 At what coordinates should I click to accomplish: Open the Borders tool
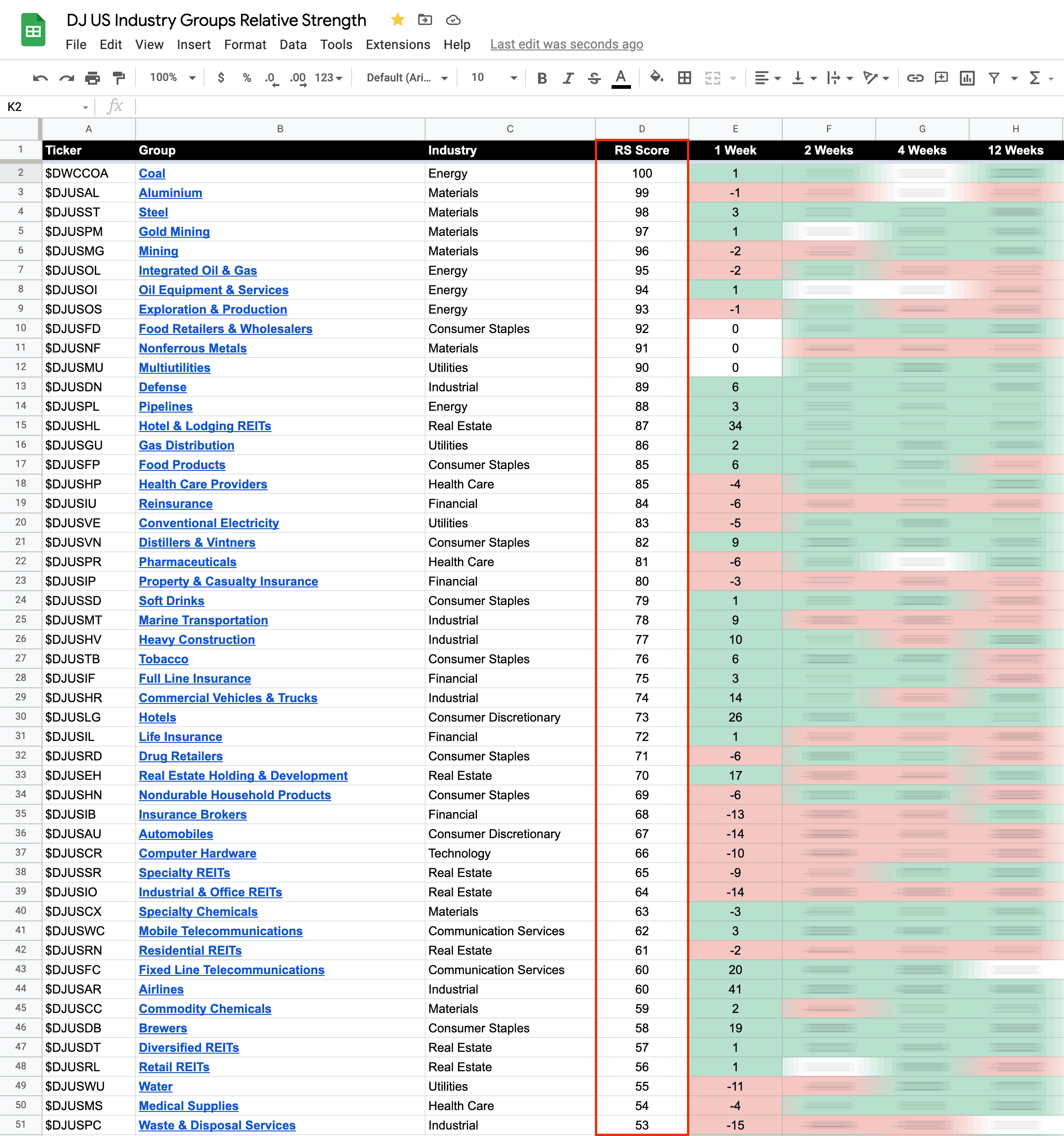[685, 78]
